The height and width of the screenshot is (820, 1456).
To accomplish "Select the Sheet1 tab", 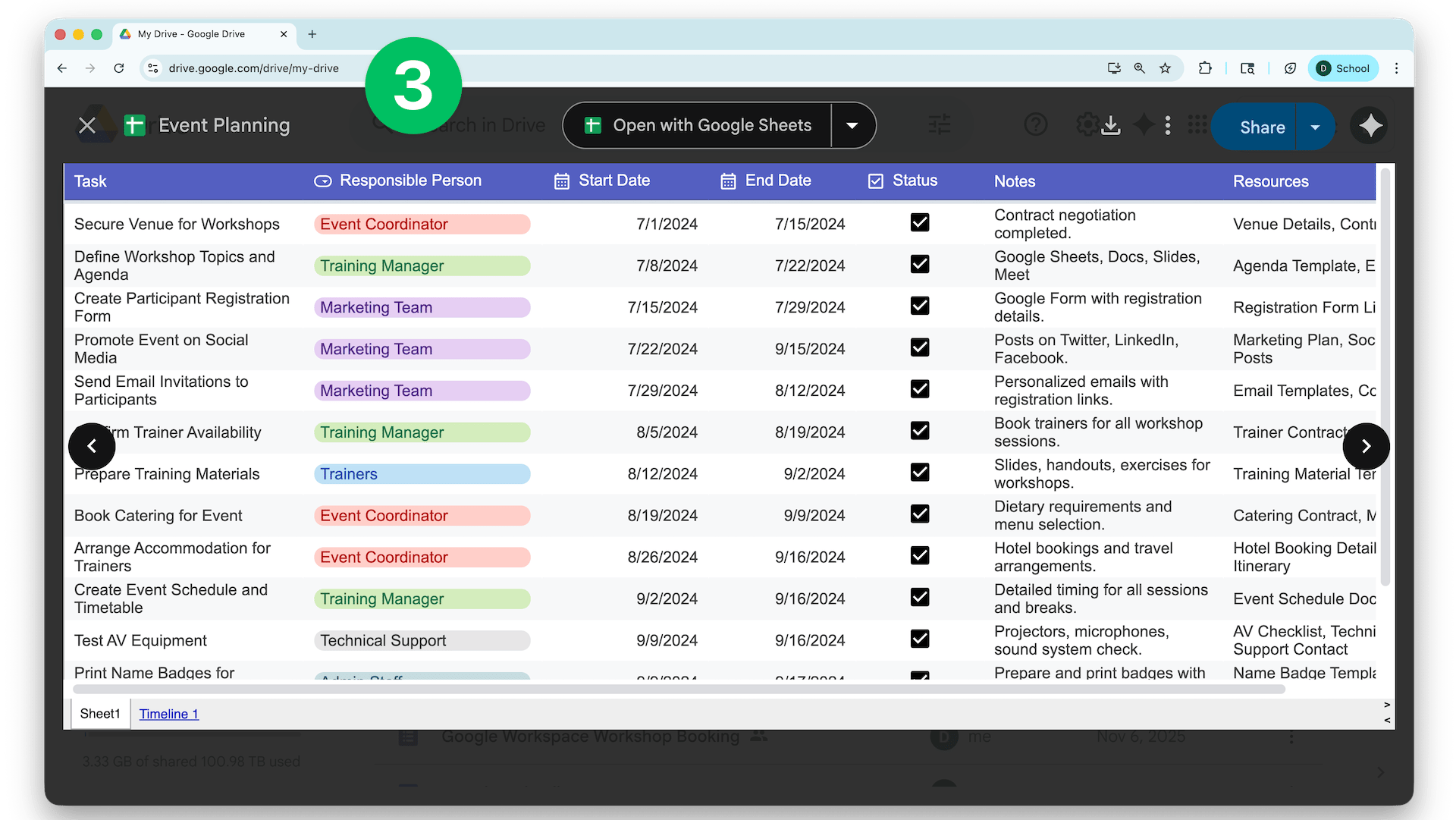I will [x=100, y=715].
